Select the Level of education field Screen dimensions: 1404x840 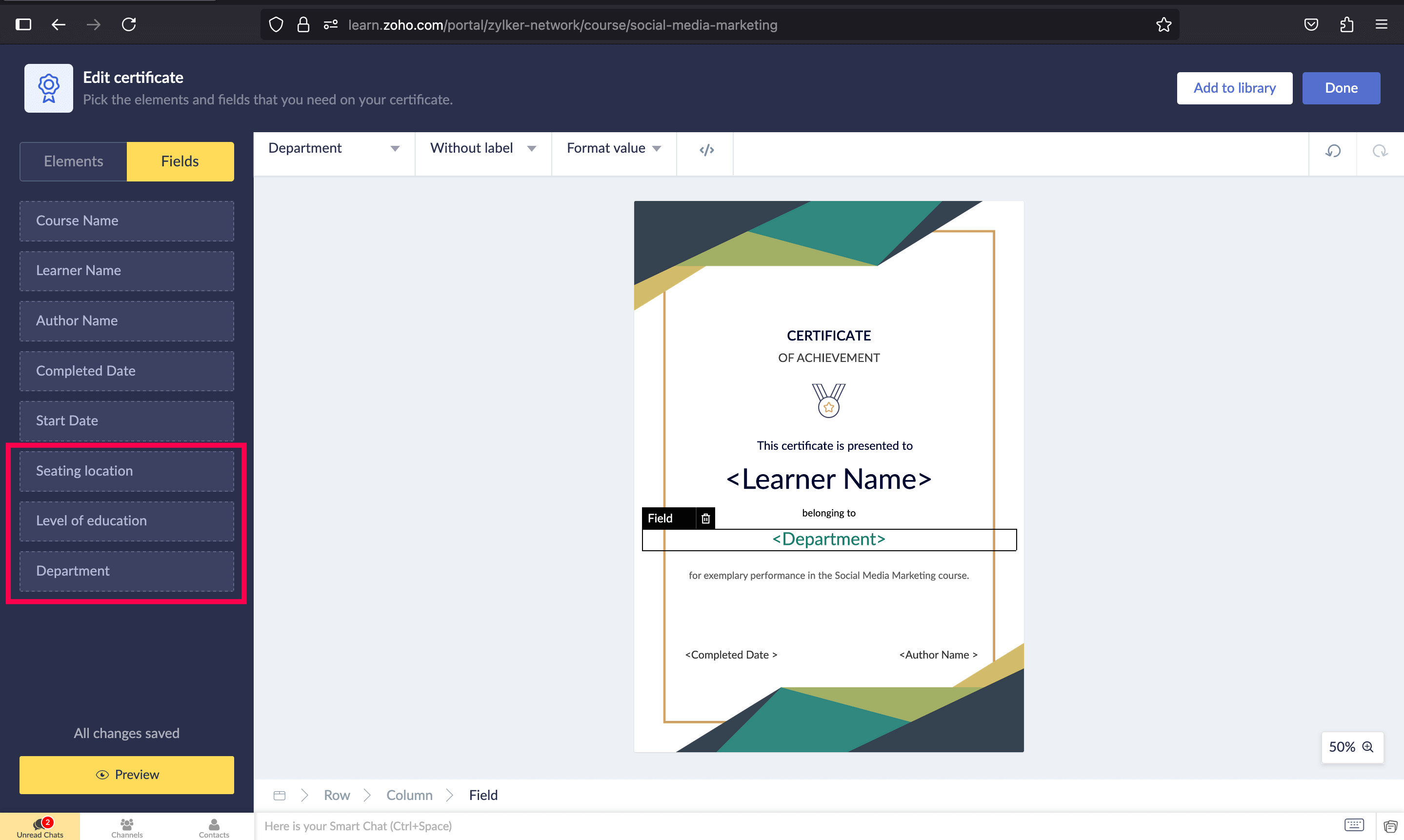(x=127, y=521)
